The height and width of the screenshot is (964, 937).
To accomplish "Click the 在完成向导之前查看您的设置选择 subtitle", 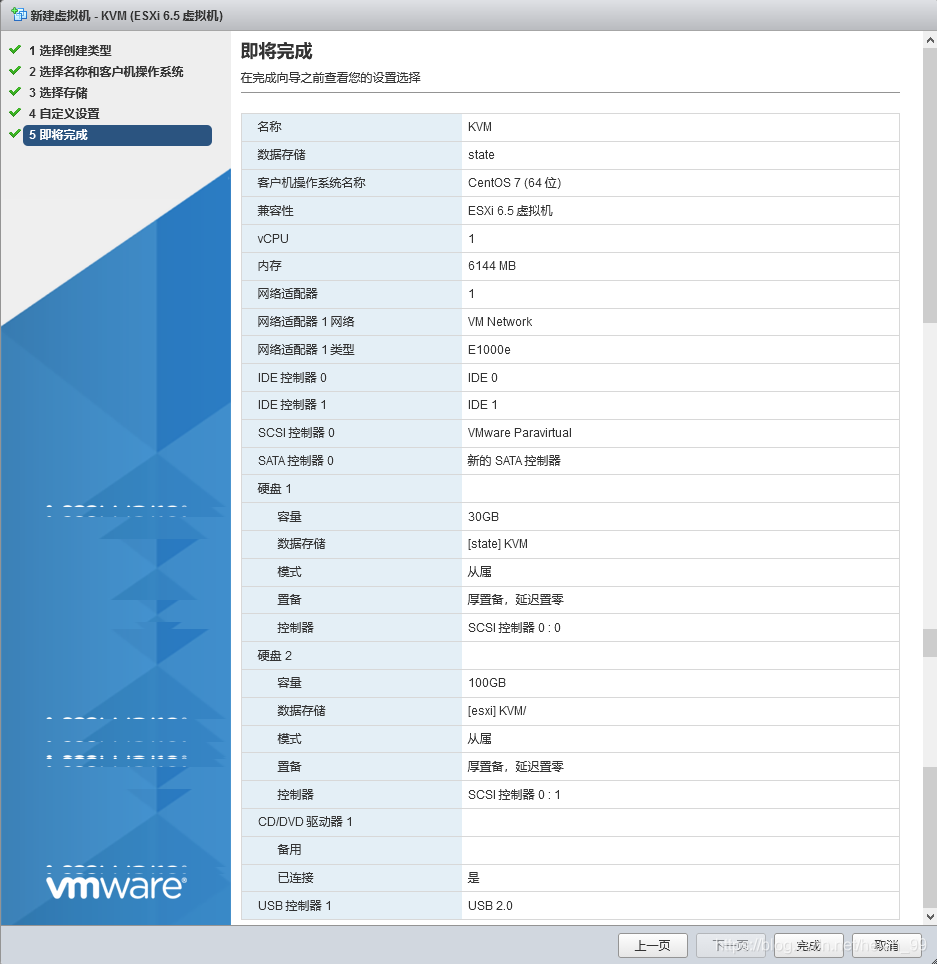I will pos(331,77).
